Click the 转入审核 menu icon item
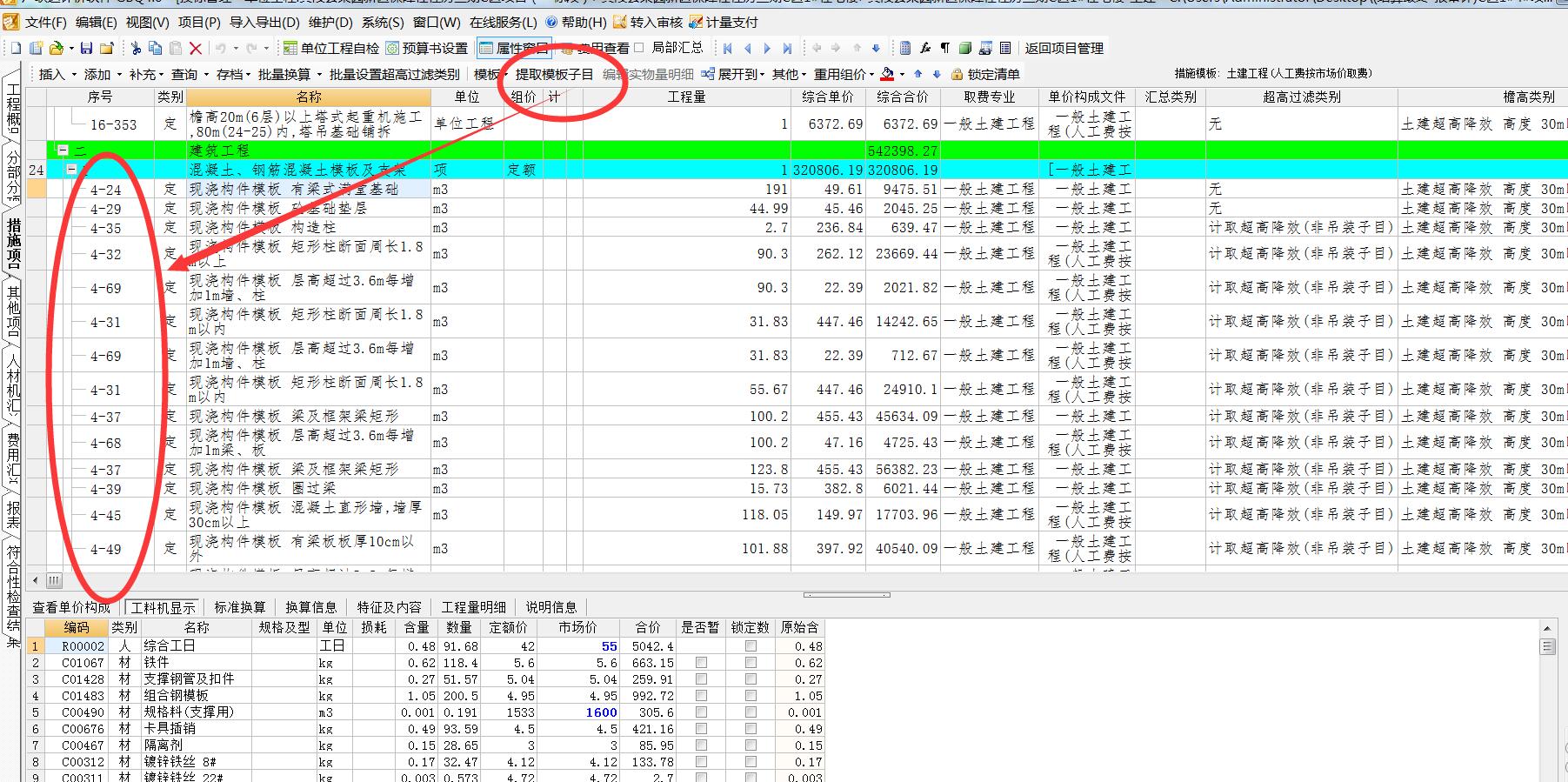 (x=648, y=22)
